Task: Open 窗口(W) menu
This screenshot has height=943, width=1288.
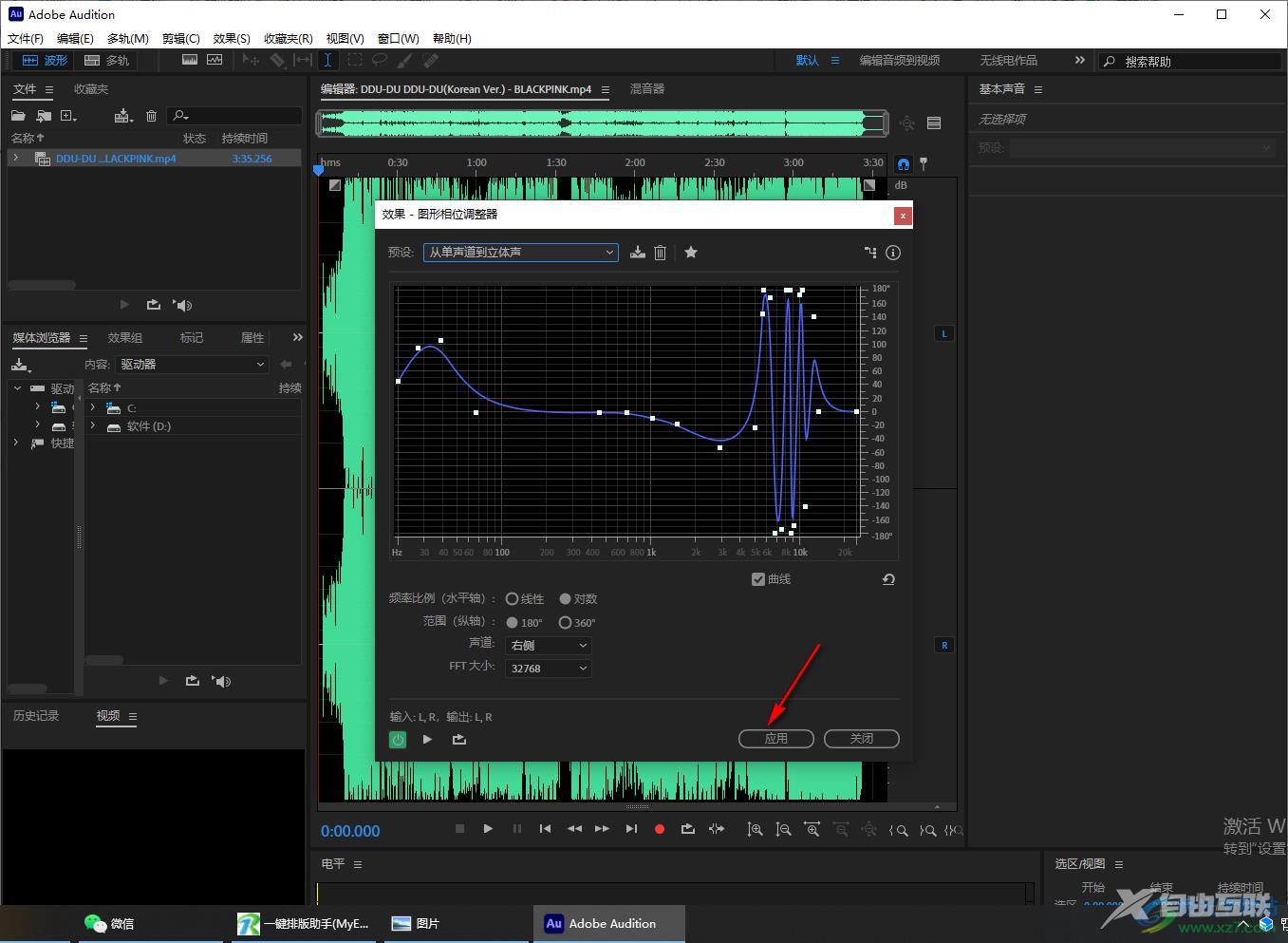Action: (399, 39)
